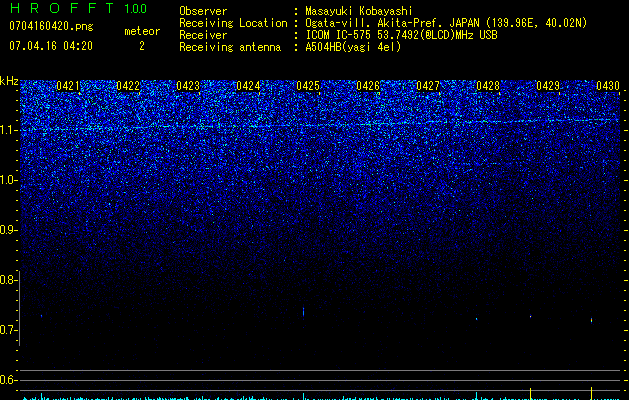Click the faint echo dot below 0428

coord(477,319)
